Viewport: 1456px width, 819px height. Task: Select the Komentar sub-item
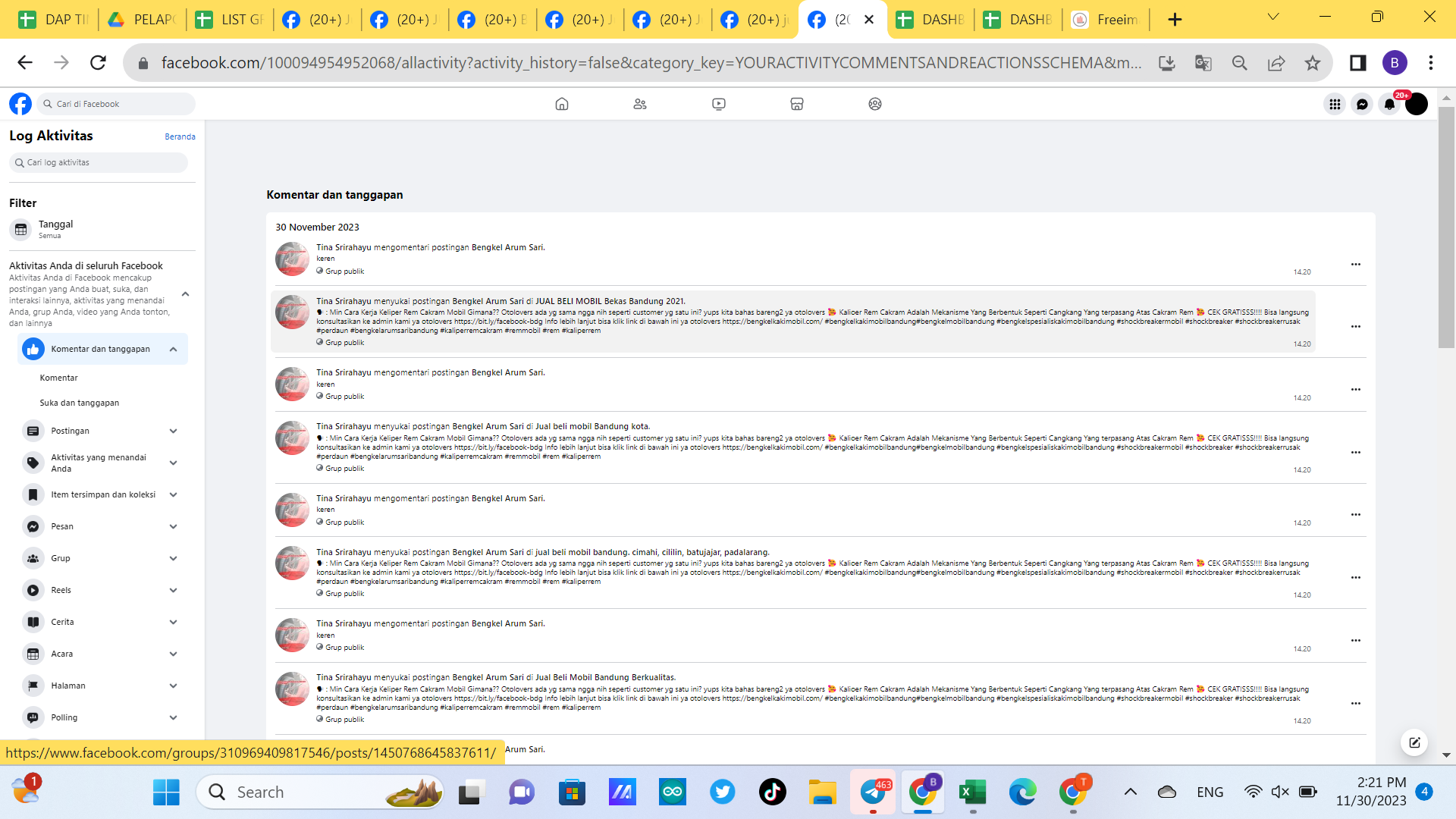coord(59,378)
